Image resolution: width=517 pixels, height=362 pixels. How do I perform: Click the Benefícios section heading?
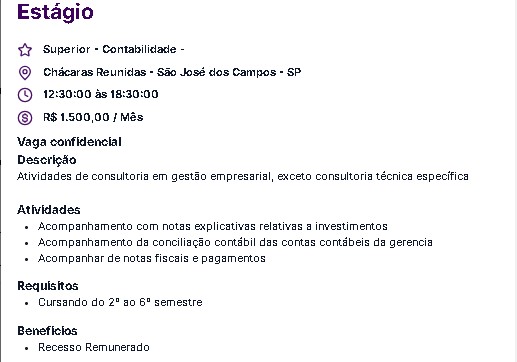[47, 331]
